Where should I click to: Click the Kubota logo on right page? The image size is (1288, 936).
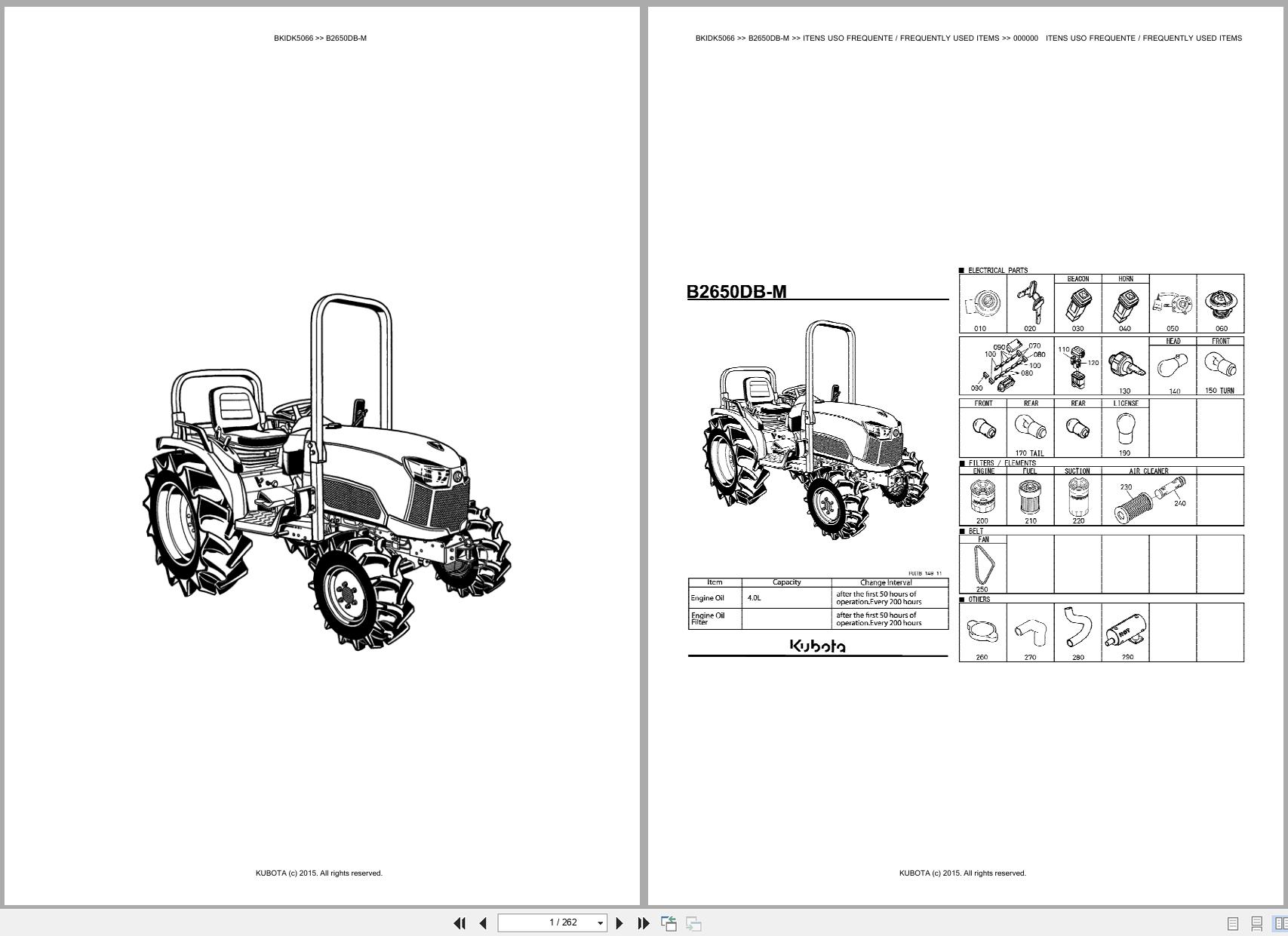[817, 646]
